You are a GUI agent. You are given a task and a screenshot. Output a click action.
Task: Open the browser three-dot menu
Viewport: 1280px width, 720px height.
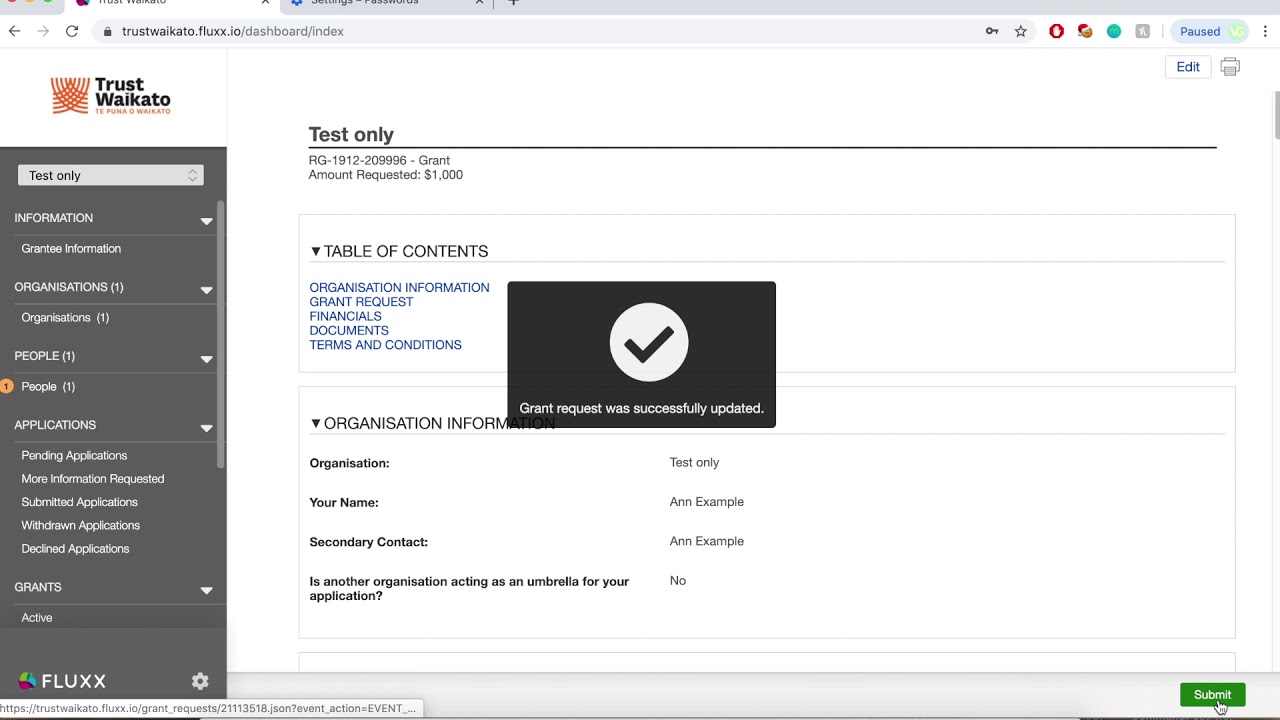(1265, 31)
